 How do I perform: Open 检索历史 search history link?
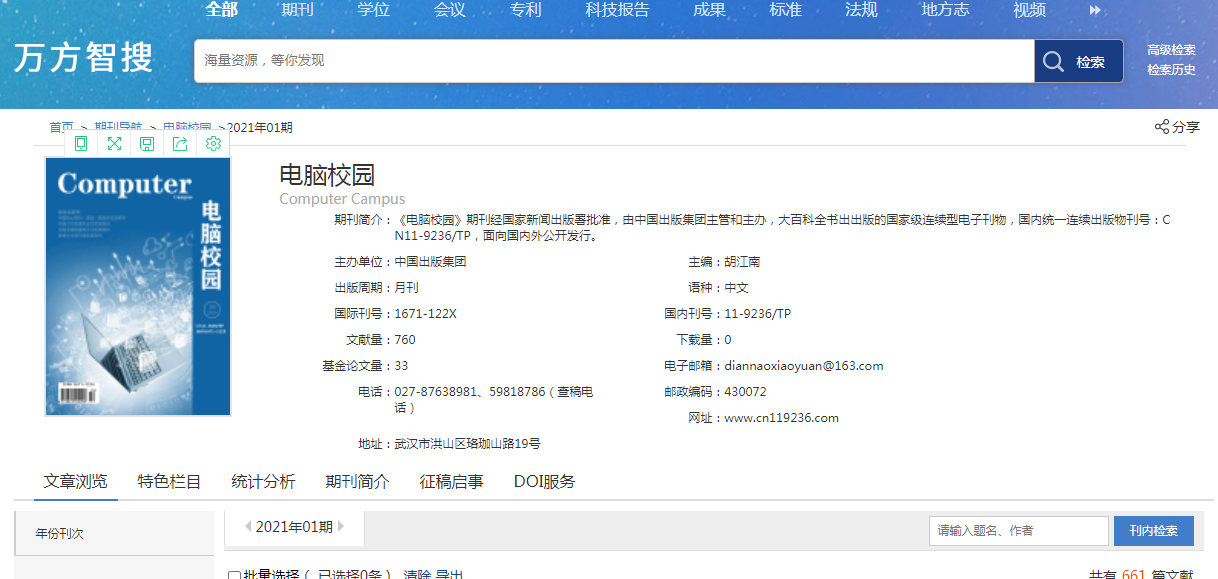[1171, 70]
